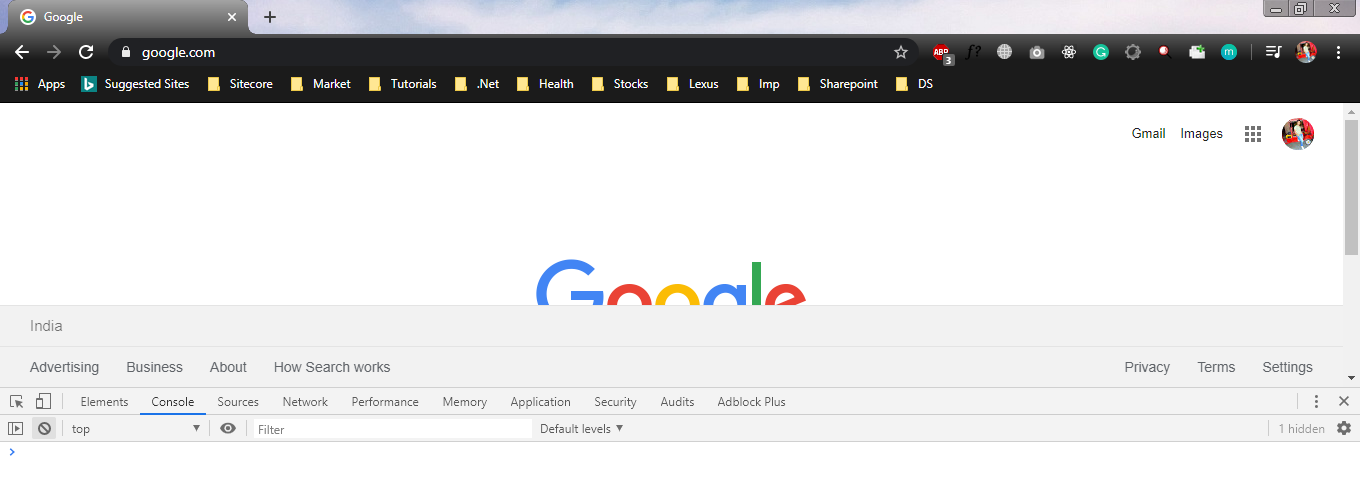Open the Apps bookmarks shortcut

40,84
